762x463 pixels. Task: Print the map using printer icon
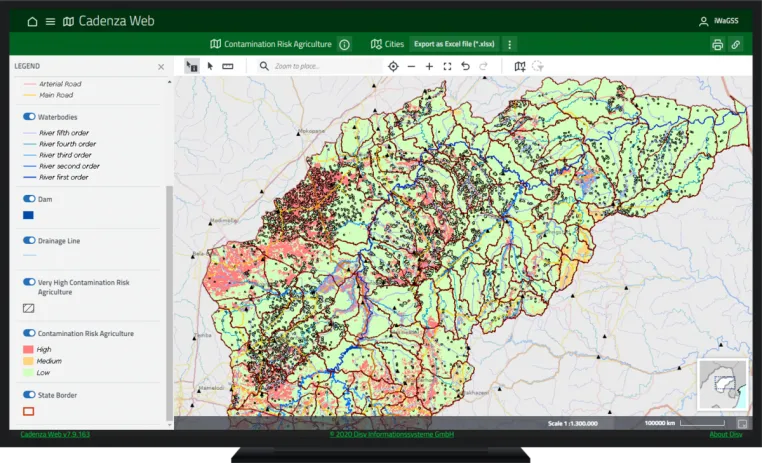tap(717, 45)
